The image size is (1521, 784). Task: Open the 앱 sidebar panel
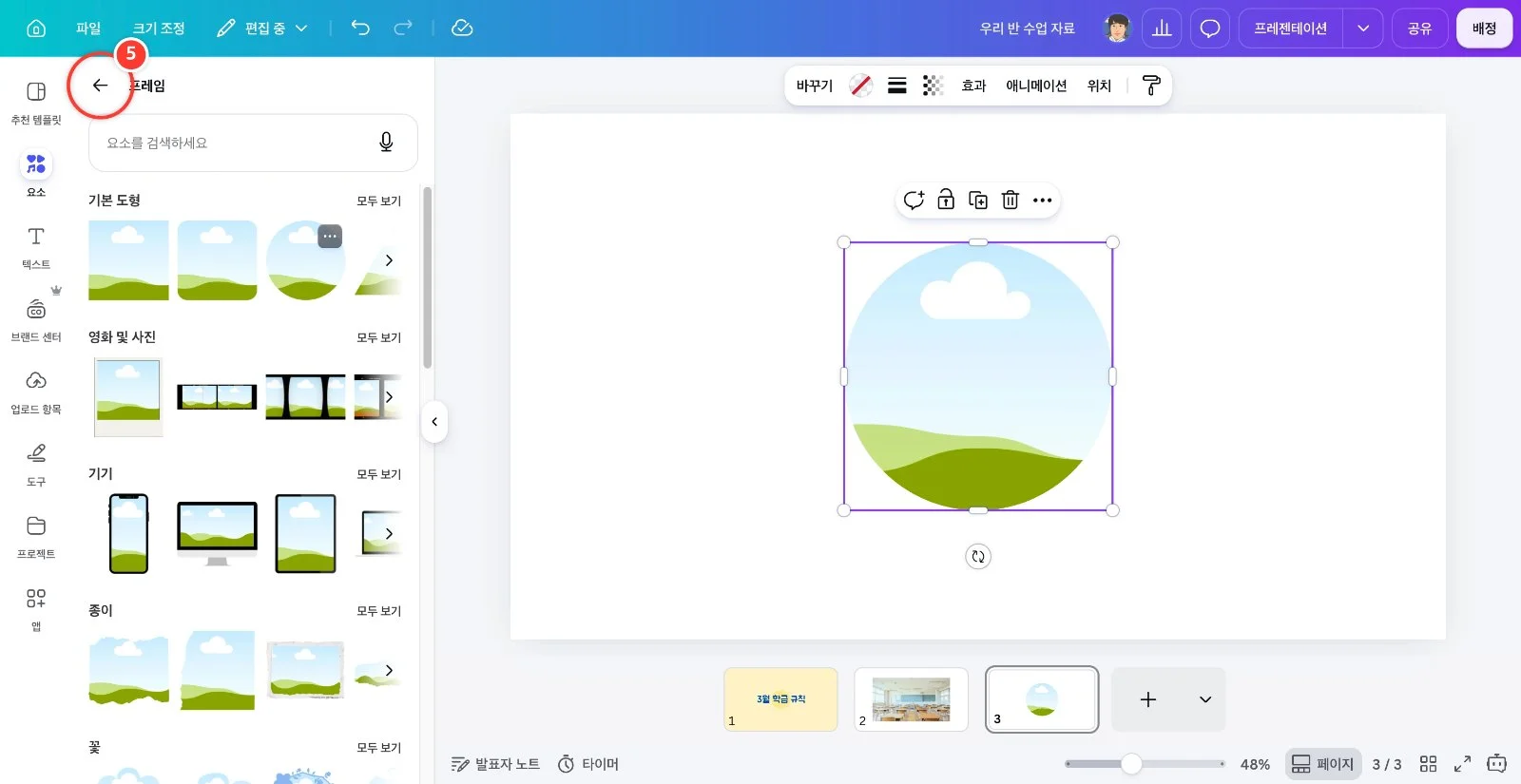[36, 609]
